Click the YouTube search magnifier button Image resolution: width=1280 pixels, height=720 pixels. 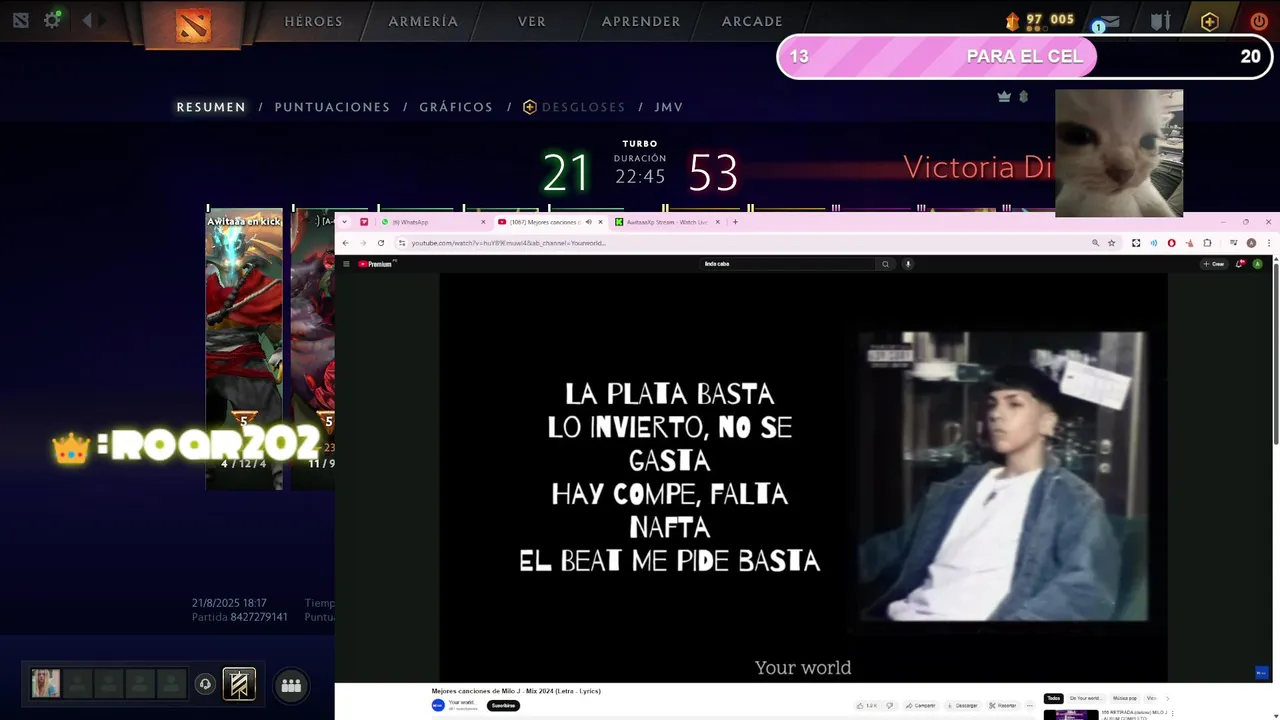[885, 264]
